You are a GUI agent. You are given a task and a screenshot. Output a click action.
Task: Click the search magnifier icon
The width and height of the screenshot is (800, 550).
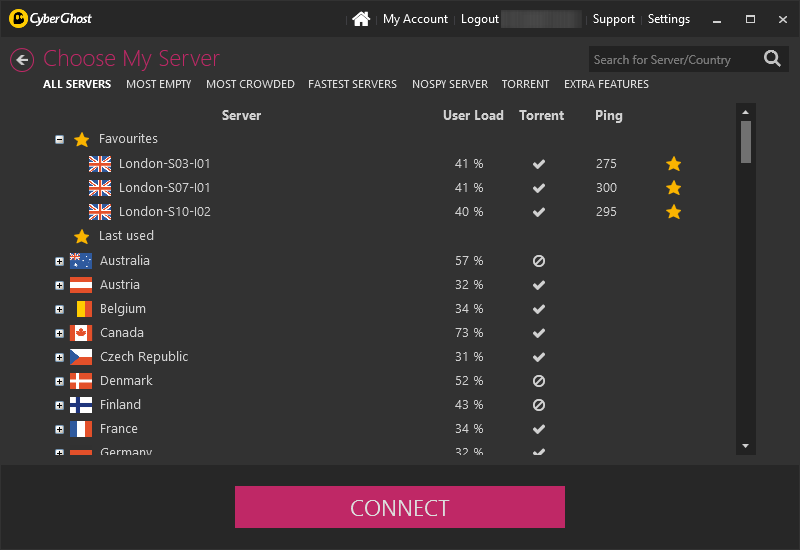coord(772,59)
